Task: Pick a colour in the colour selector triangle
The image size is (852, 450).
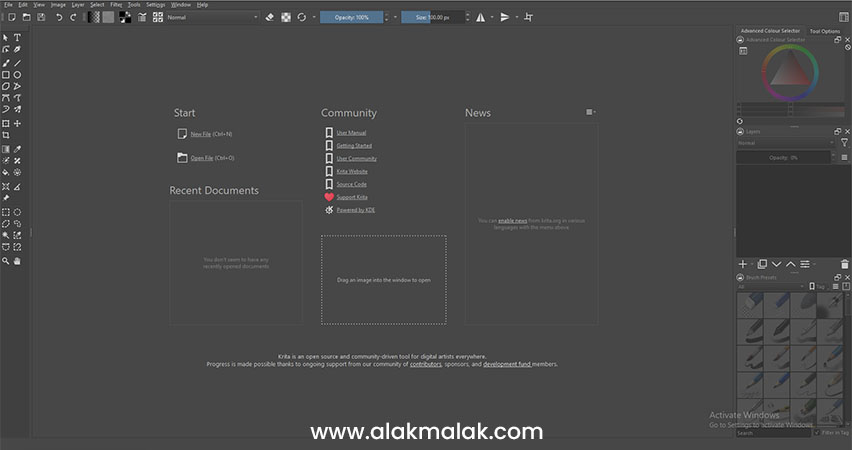Action: point(790,72)
